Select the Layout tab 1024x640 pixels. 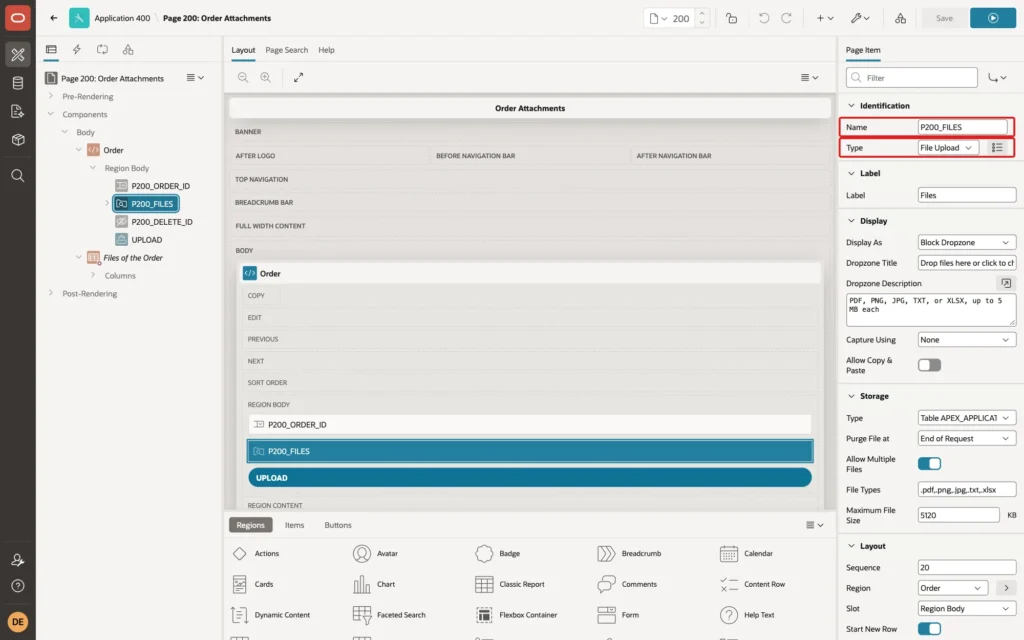pos(243,50)
